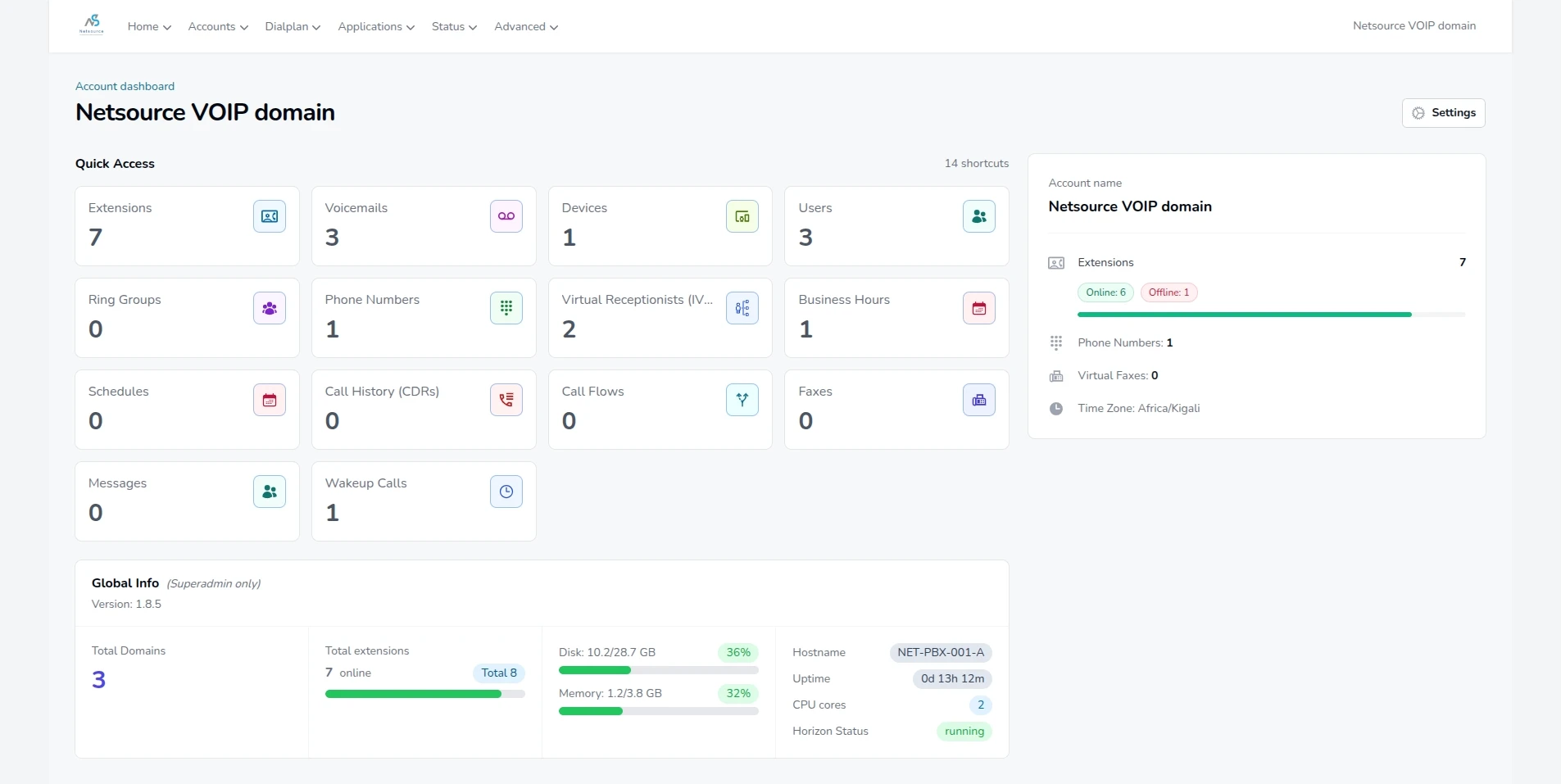Viewport: 1561px width, 784px height.
Task: Click the Global Info heading
Action: tap(125, 583)
